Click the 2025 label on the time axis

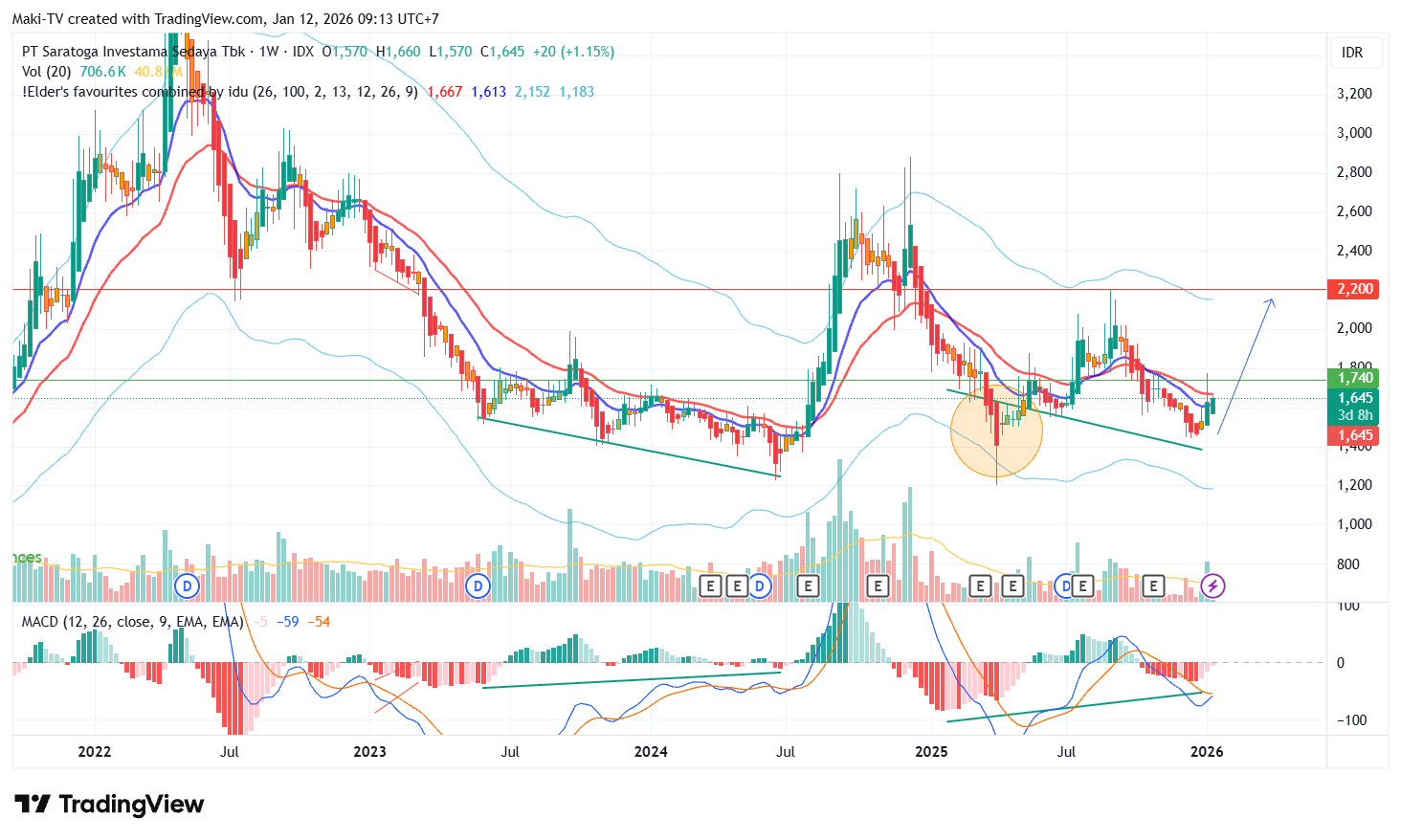point(931,752)
